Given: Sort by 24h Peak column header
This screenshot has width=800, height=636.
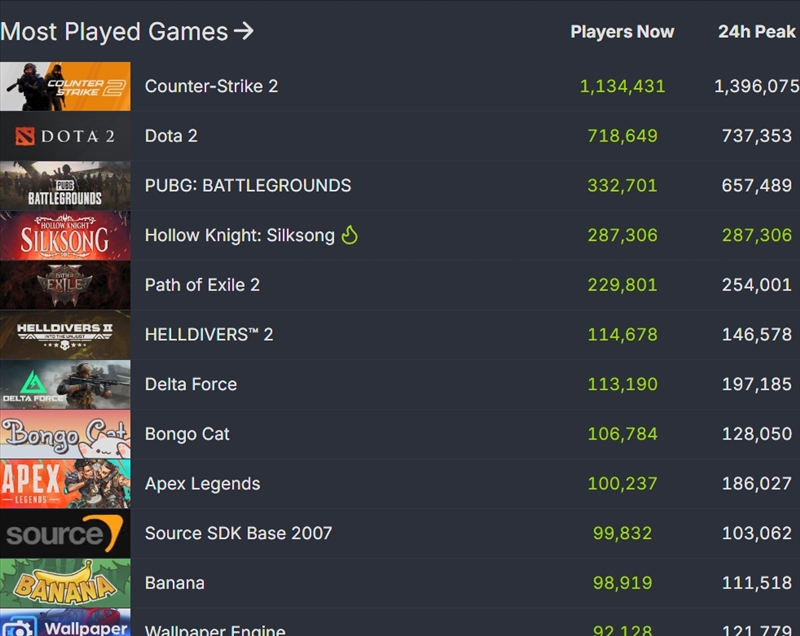Looking at the screenshot, I should pos(757,32).
